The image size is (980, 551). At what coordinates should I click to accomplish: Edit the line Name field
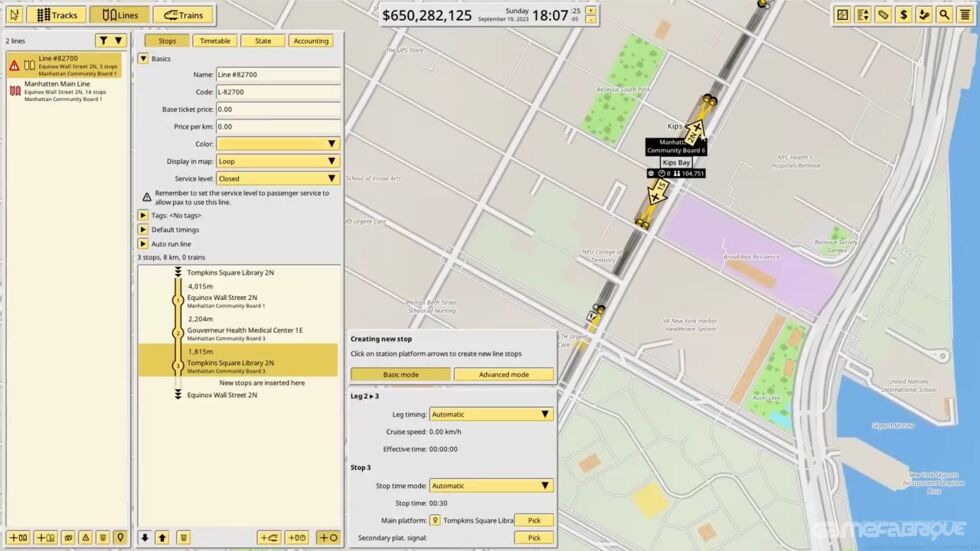pyautogui.click(x=278, y=74)
